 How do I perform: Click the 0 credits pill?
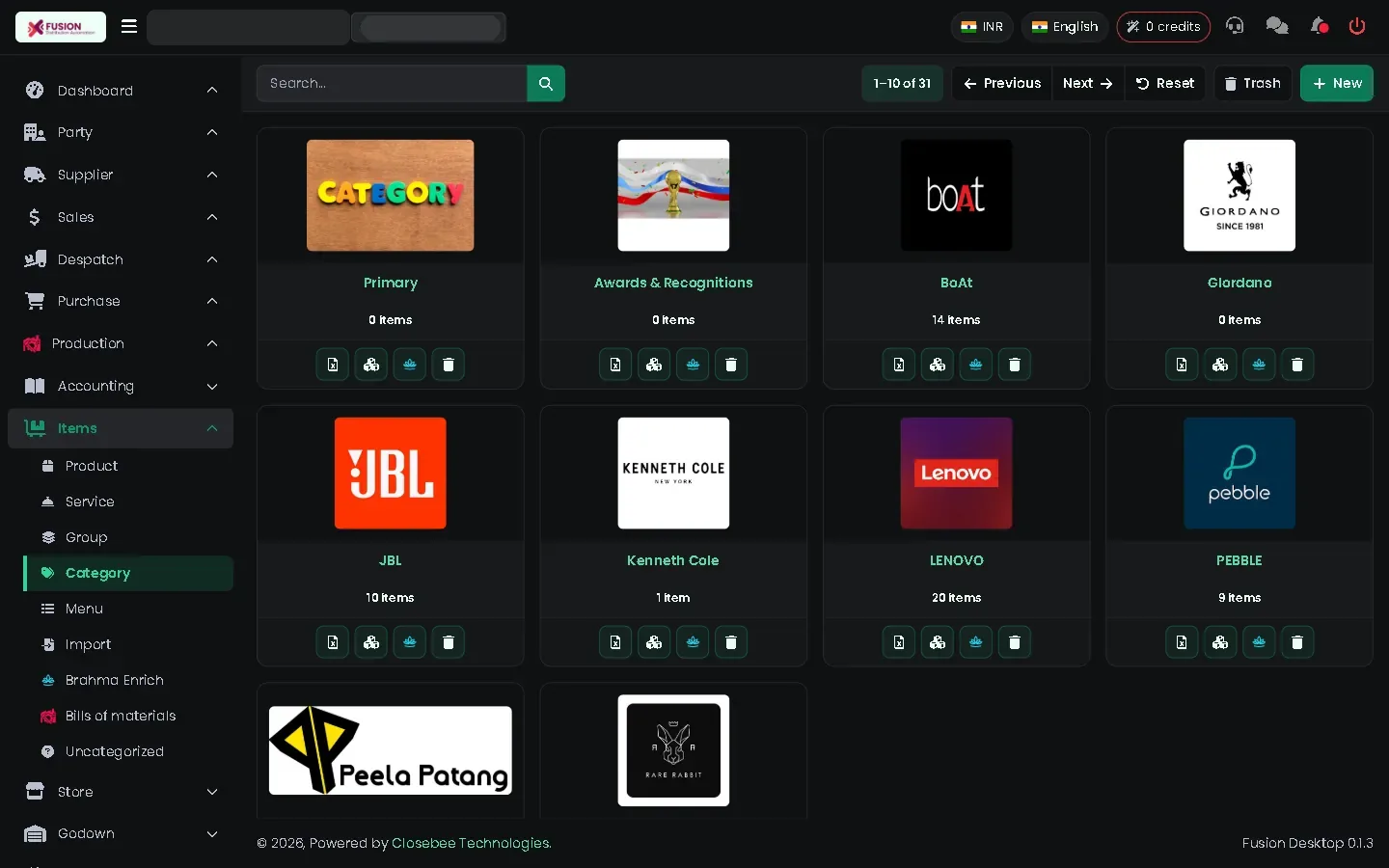(1163, 27)
